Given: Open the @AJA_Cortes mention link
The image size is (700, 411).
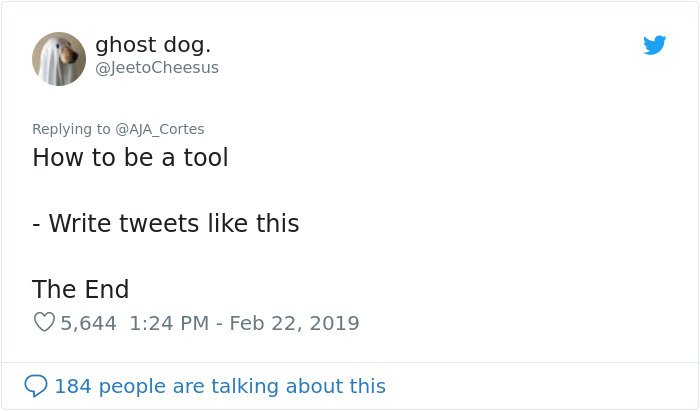Looking at the screenshot, I should coord(160,129).
